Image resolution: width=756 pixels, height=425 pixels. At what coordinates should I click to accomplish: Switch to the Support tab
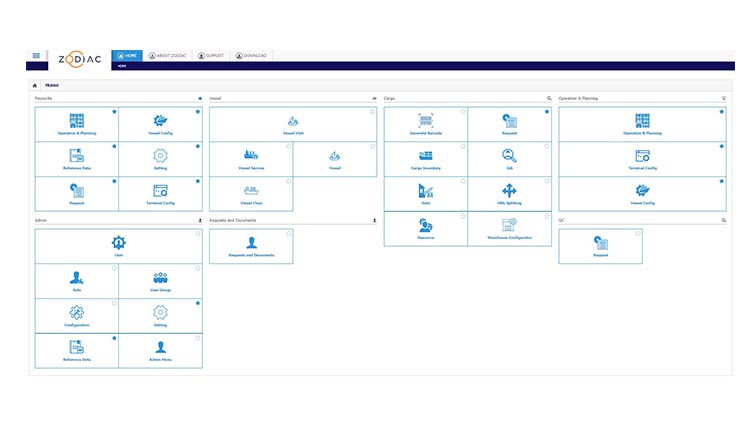210,56
